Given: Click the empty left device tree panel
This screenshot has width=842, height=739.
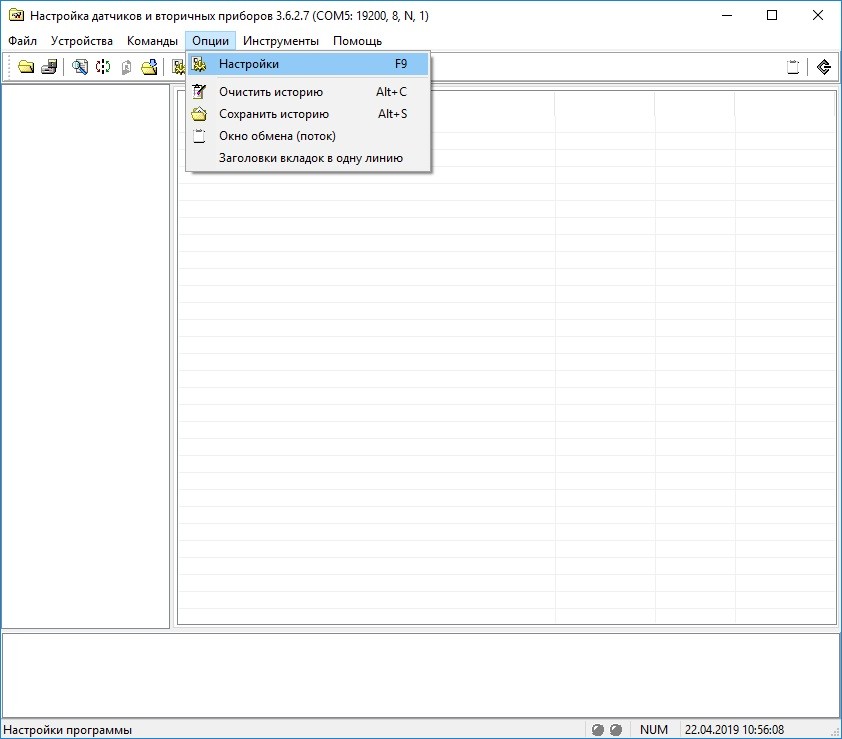Looking at the screenshot, I should (x=85, y=356).
